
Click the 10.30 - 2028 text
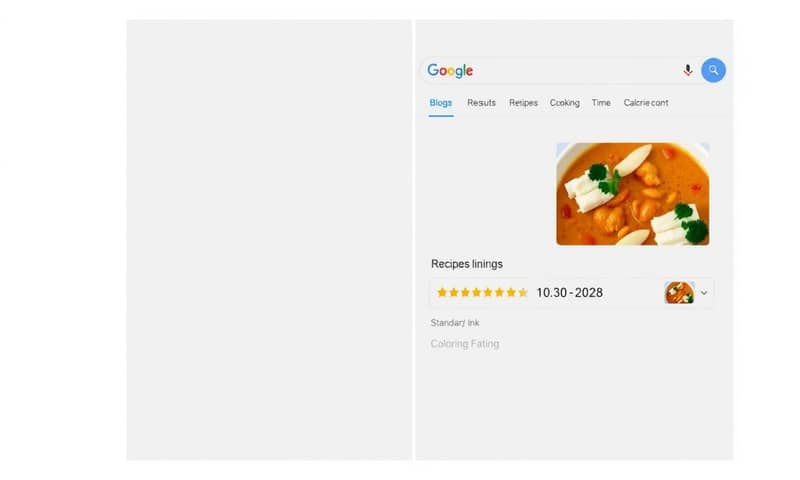click(x=569, y=293)
